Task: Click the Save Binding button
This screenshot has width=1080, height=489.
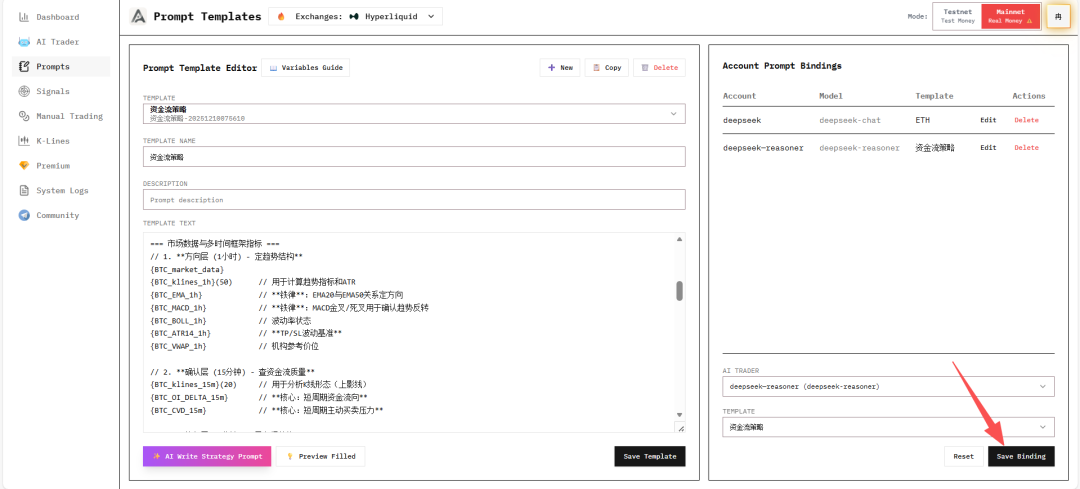Action: 1021,456
